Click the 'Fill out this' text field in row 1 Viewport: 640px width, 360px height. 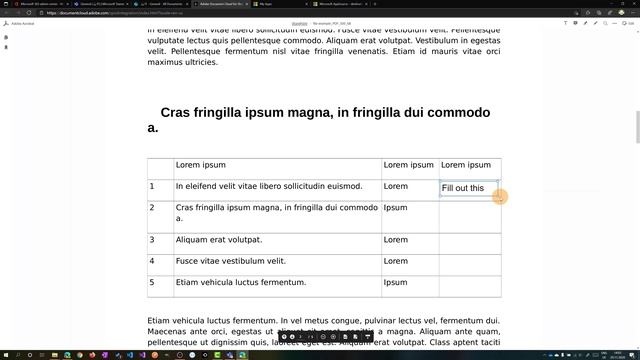coord(469,188)
